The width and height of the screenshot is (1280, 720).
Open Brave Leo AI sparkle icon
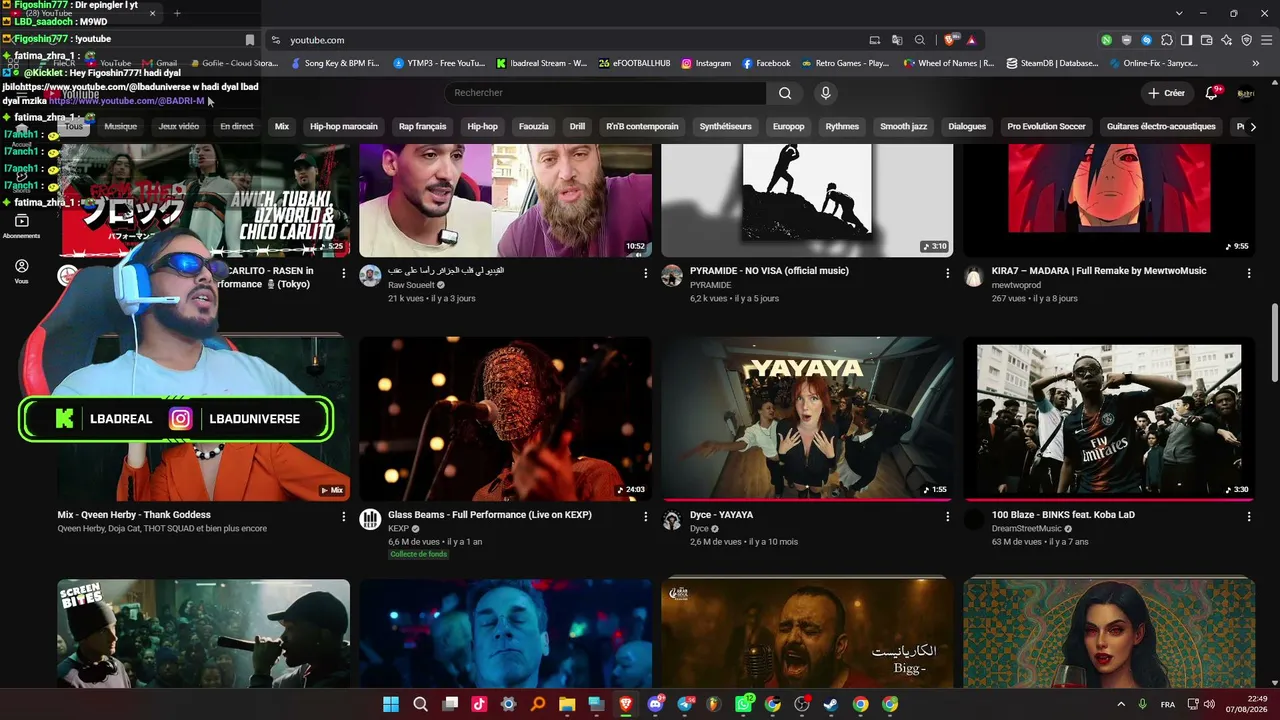click(x=1226, y=40)
